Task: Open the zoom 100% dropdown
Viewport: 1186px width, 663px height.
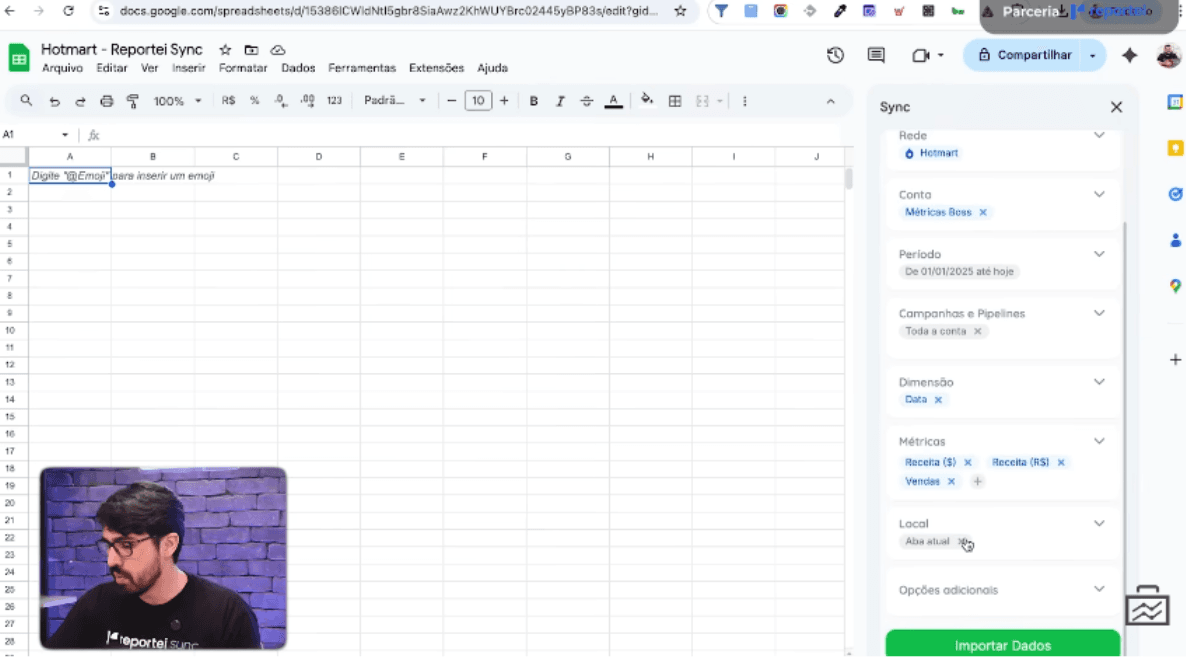Action: [176, 101]
